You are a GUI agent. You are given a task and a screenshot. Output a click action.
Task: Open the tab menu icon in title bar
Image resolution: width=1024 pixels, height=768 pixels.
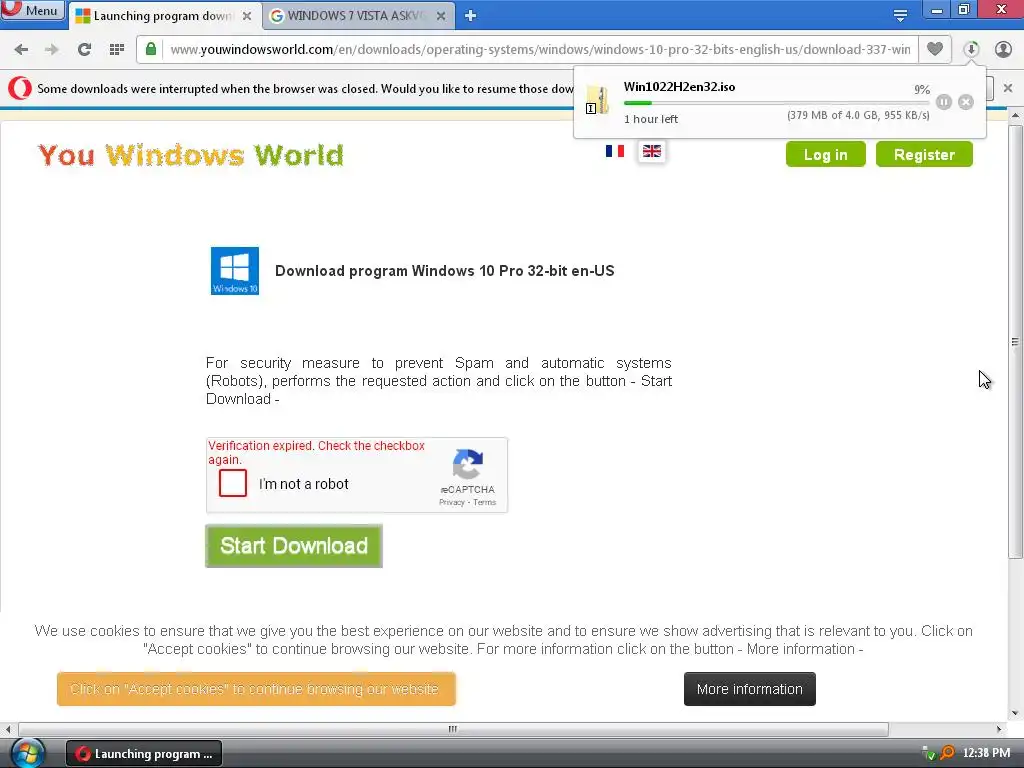point(901,16)
